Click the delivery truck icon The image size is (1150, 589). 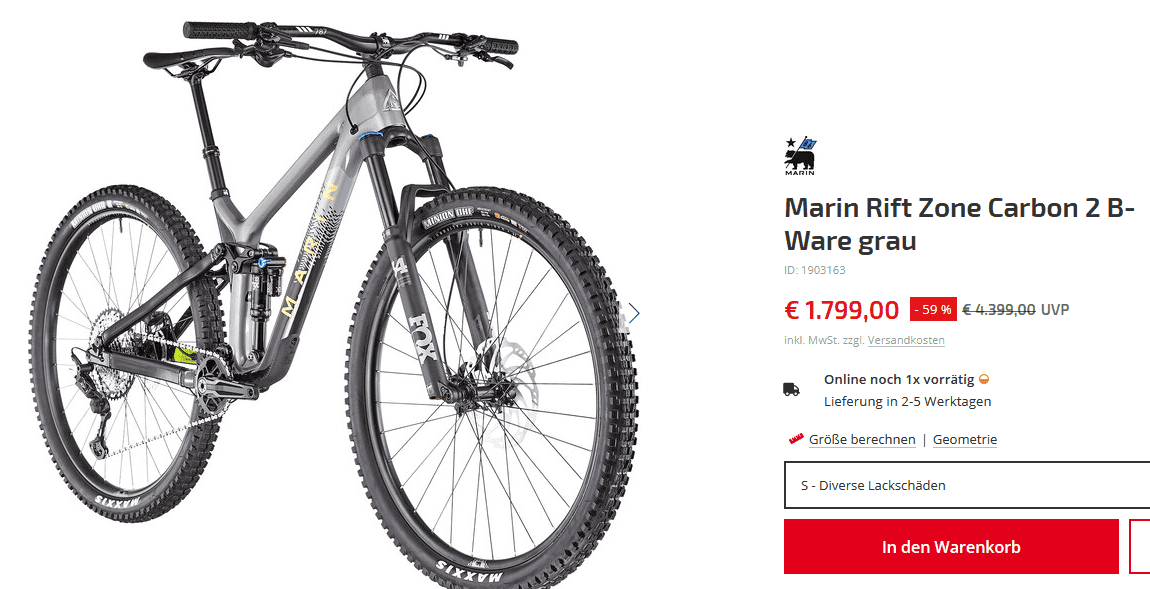point(791,389)
